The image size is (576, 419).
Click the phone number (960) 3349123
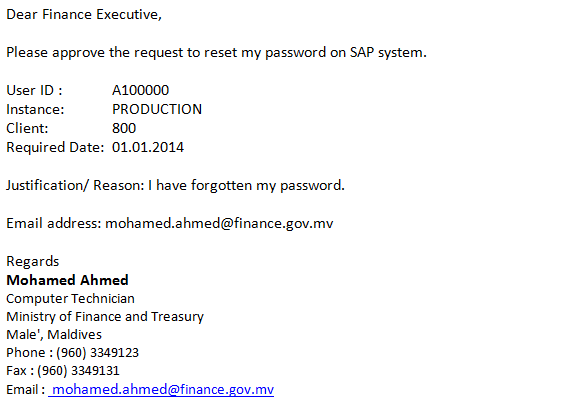coord(97,353)
